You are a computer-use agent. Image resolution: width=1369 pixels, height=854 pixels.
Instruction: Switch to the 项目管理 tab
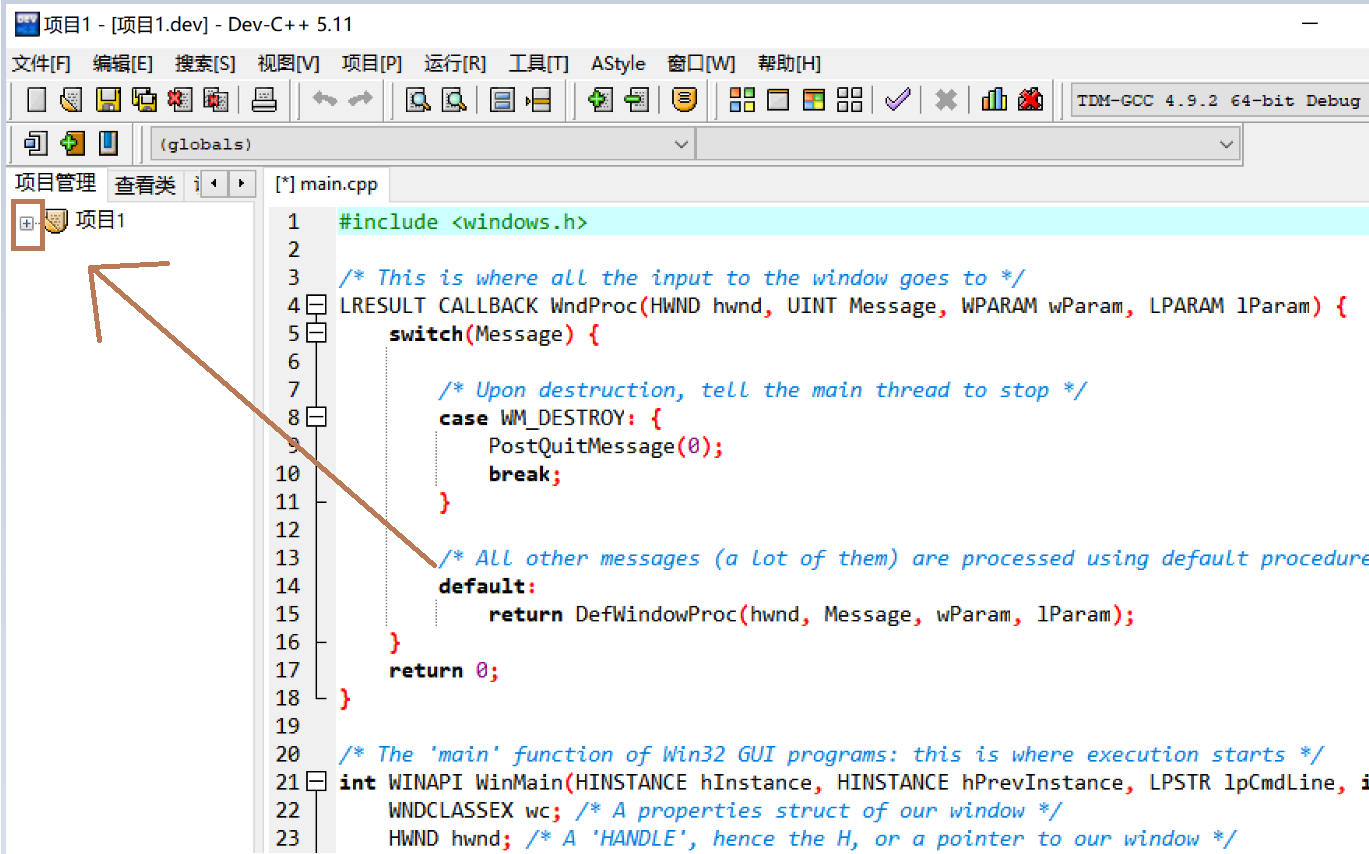[x=56, y=183]
